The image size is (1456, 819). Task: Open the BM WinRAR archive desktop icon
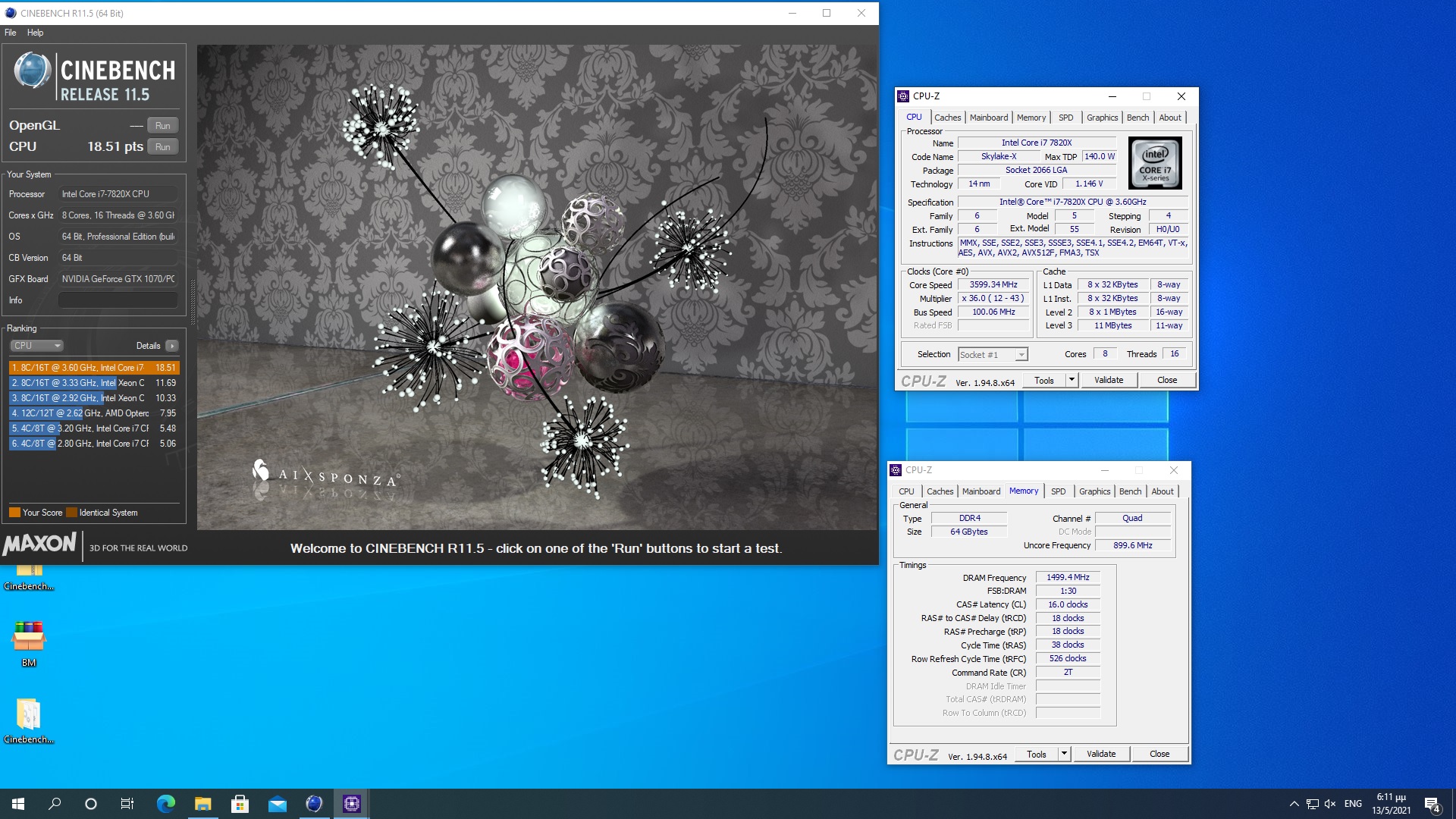[x=29, y=644]
